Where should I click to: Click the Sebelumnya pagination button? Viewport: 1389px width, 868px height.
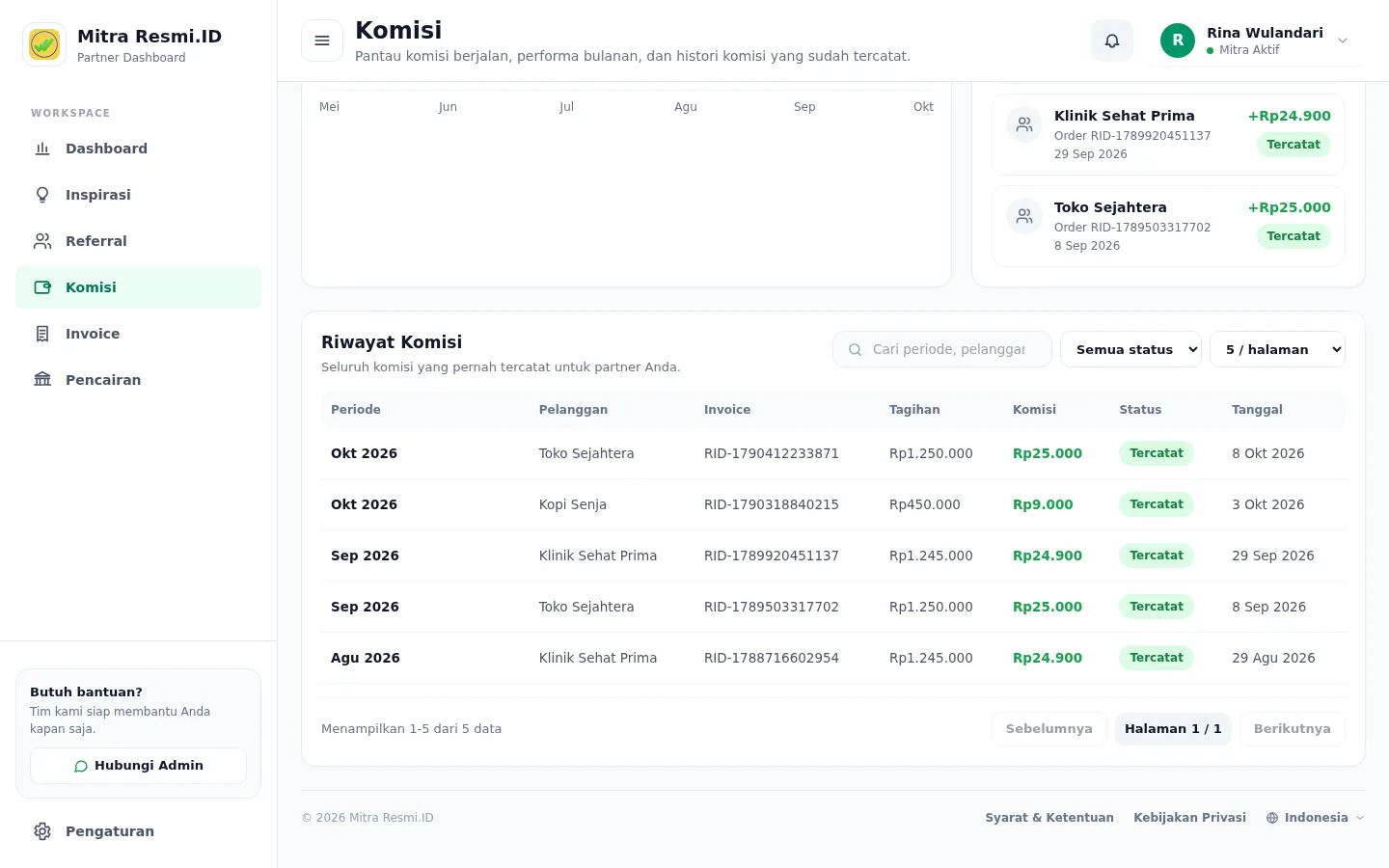[x=1049, y=729]
